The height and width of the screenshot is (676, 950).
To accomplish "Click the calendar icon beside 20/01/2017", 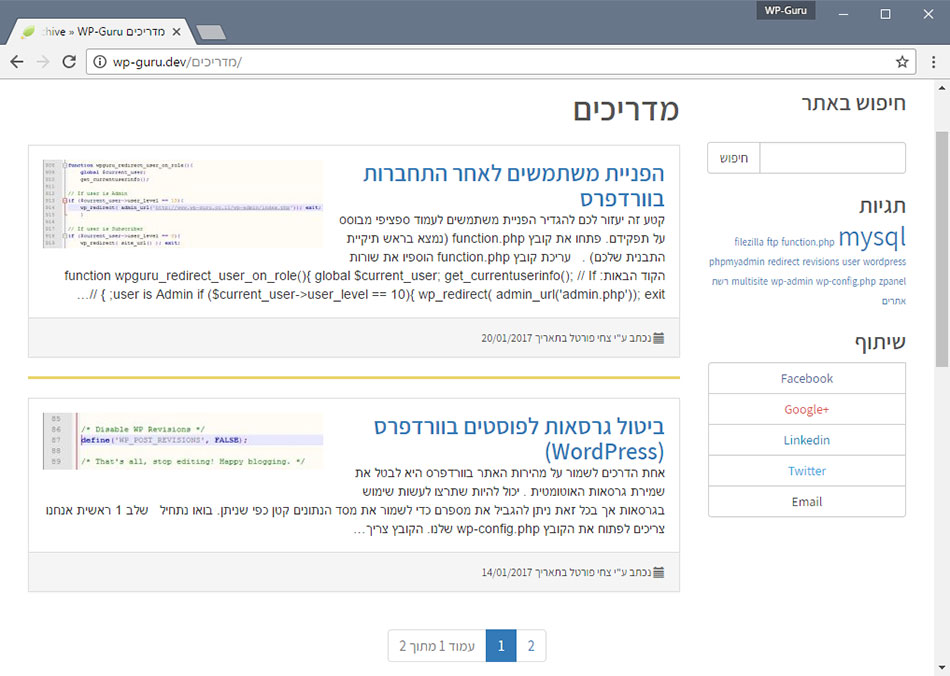I will pyautogui.click(x=659, y=338).
